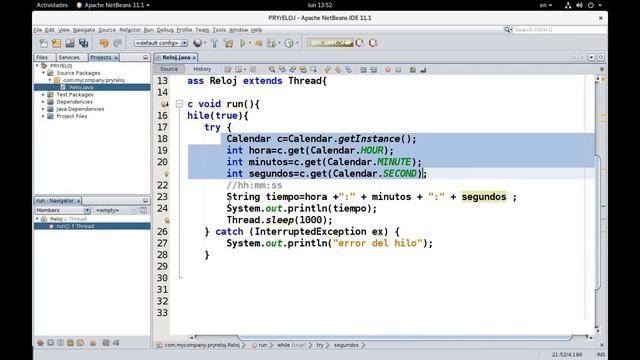Click the Last Edit icon in editor toolbar
Image resolution: width=640 pixels, height=360 pixels.
click(x=228, y=69)
